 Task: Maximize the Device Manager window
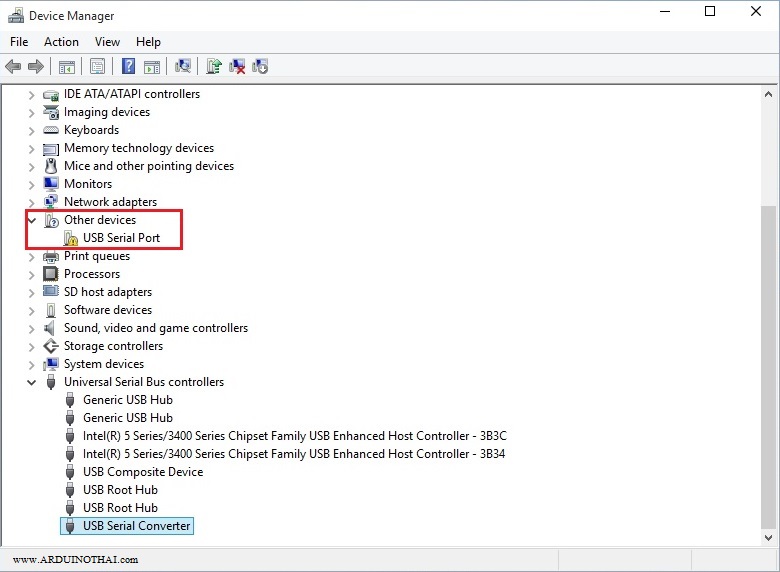coord(710,11)
